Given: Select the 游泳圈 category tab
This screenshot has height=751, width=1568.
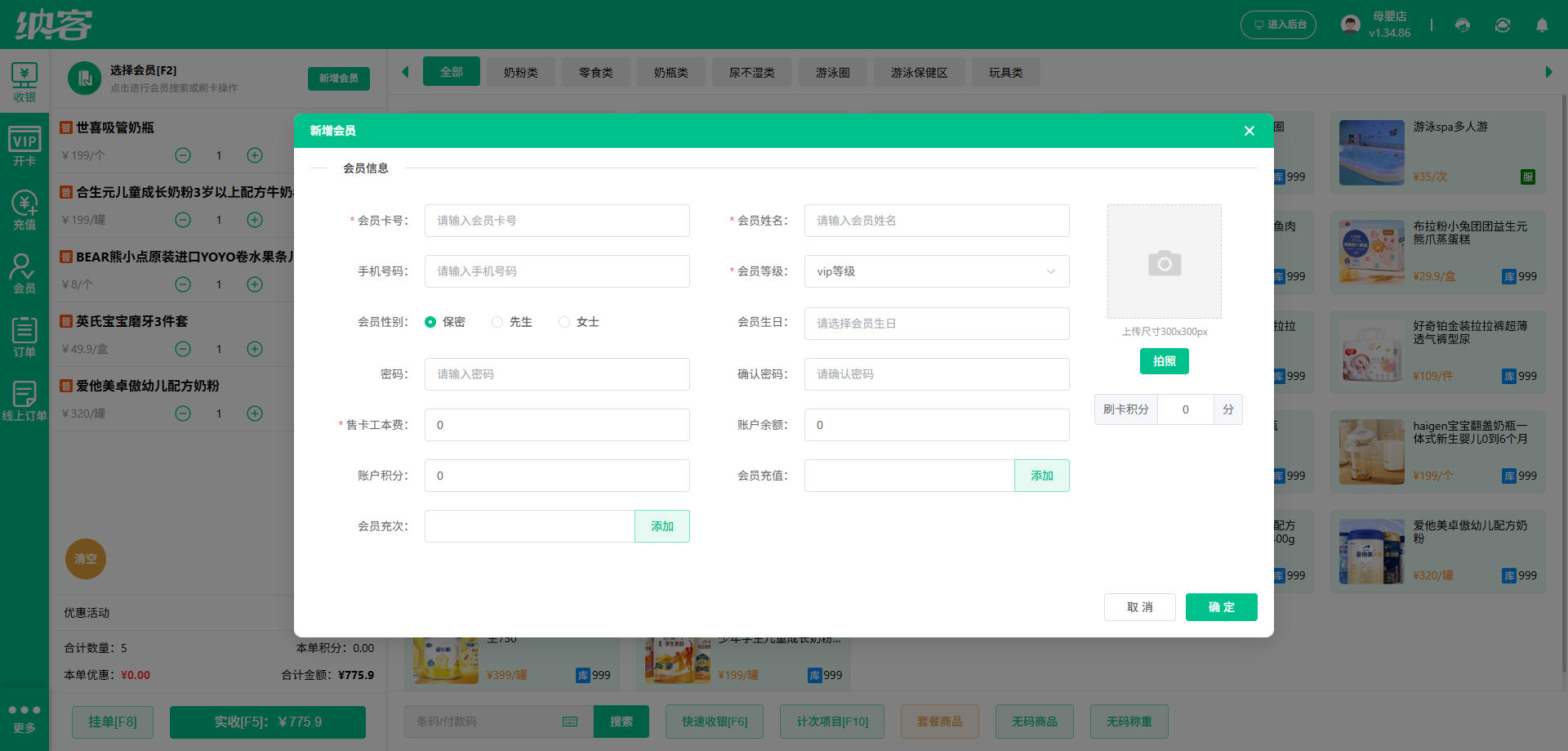Looking at the screenshot, I should click(x=833, y=72).
